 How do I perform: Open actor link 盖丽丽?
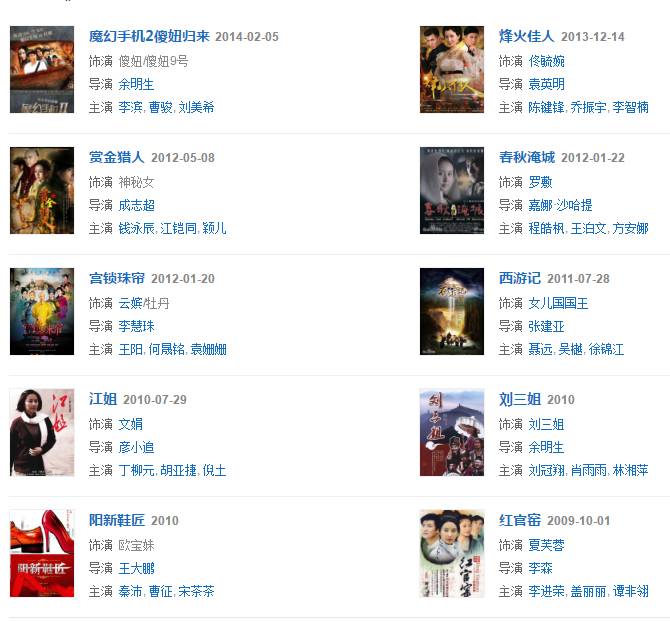(x=588, y=591)
